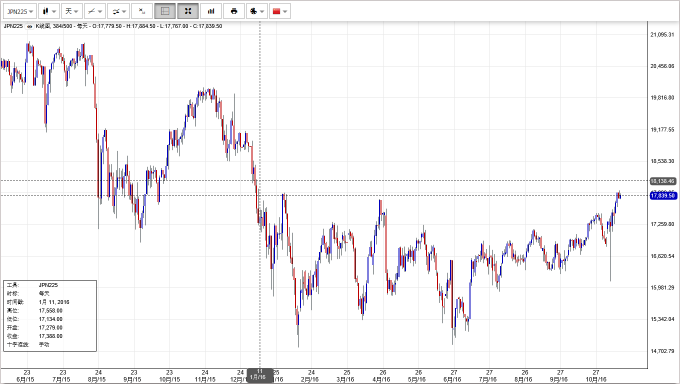Click the 4月/16 date label on time axis
680x384 pixels.
pos(382,379)
